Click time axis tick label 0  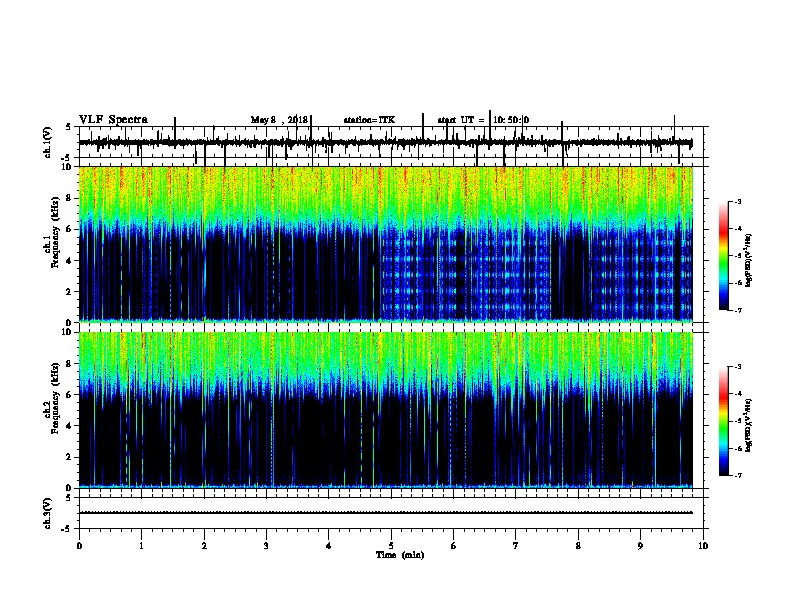click(x=79, y=546)
